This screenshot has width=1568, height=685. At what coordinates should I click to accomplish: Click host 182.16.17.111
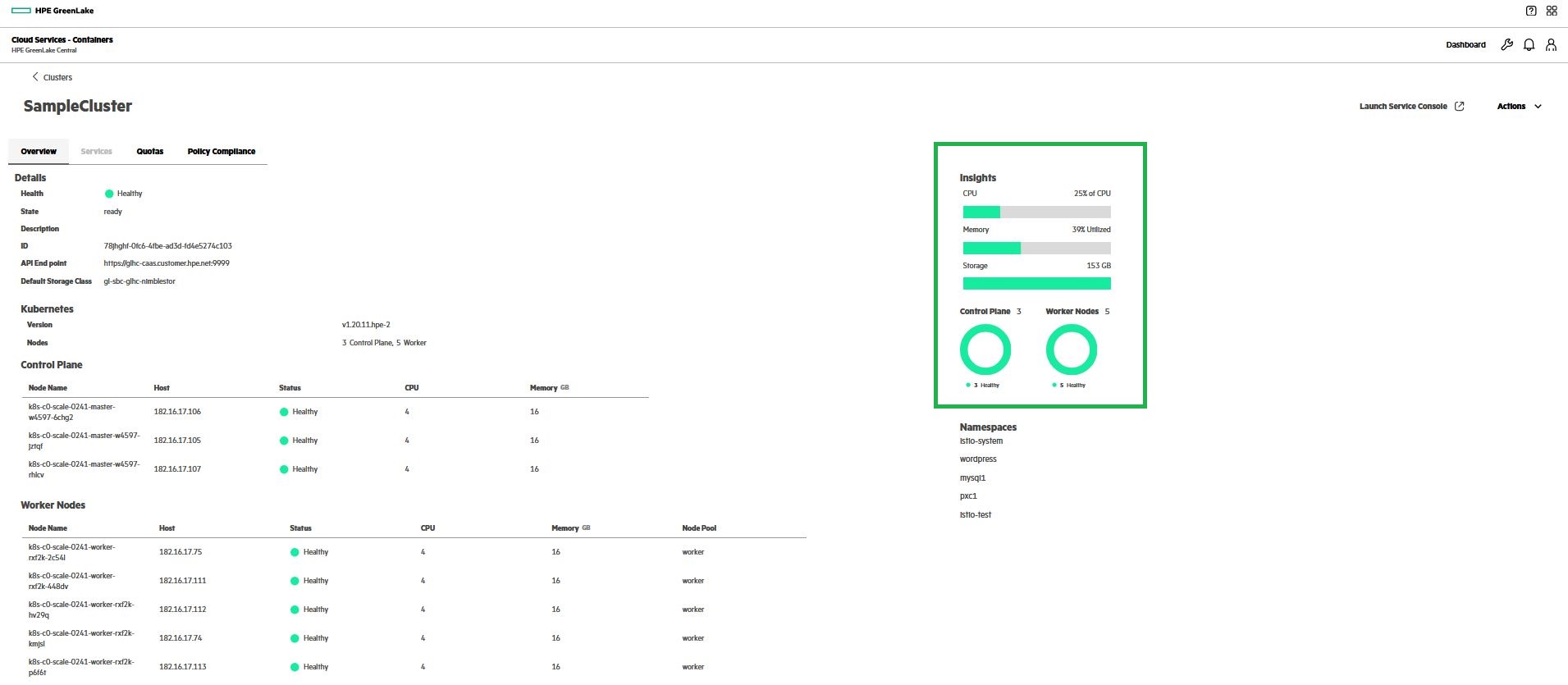(x=182, y=581)
